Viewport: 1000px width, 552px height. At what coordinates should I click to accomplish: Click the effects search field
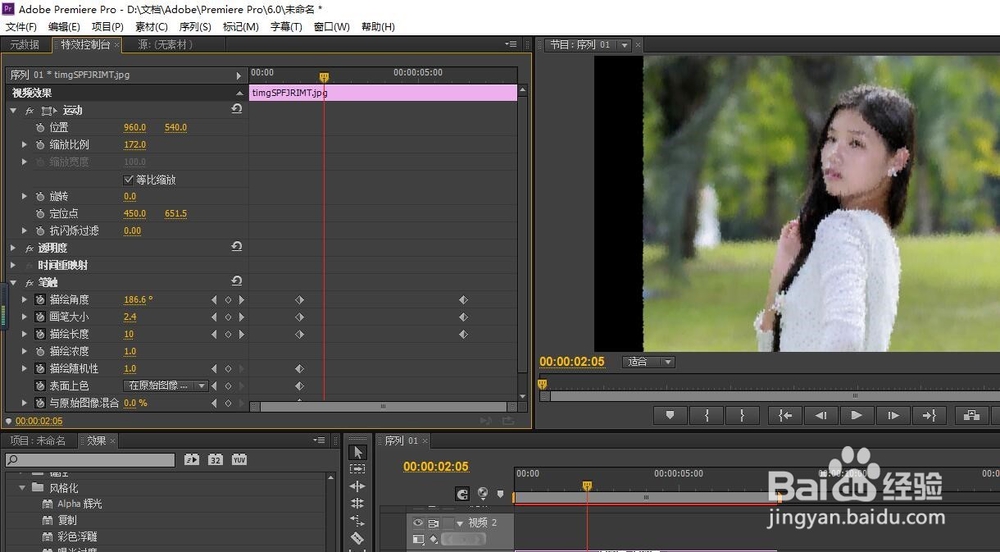90,460
